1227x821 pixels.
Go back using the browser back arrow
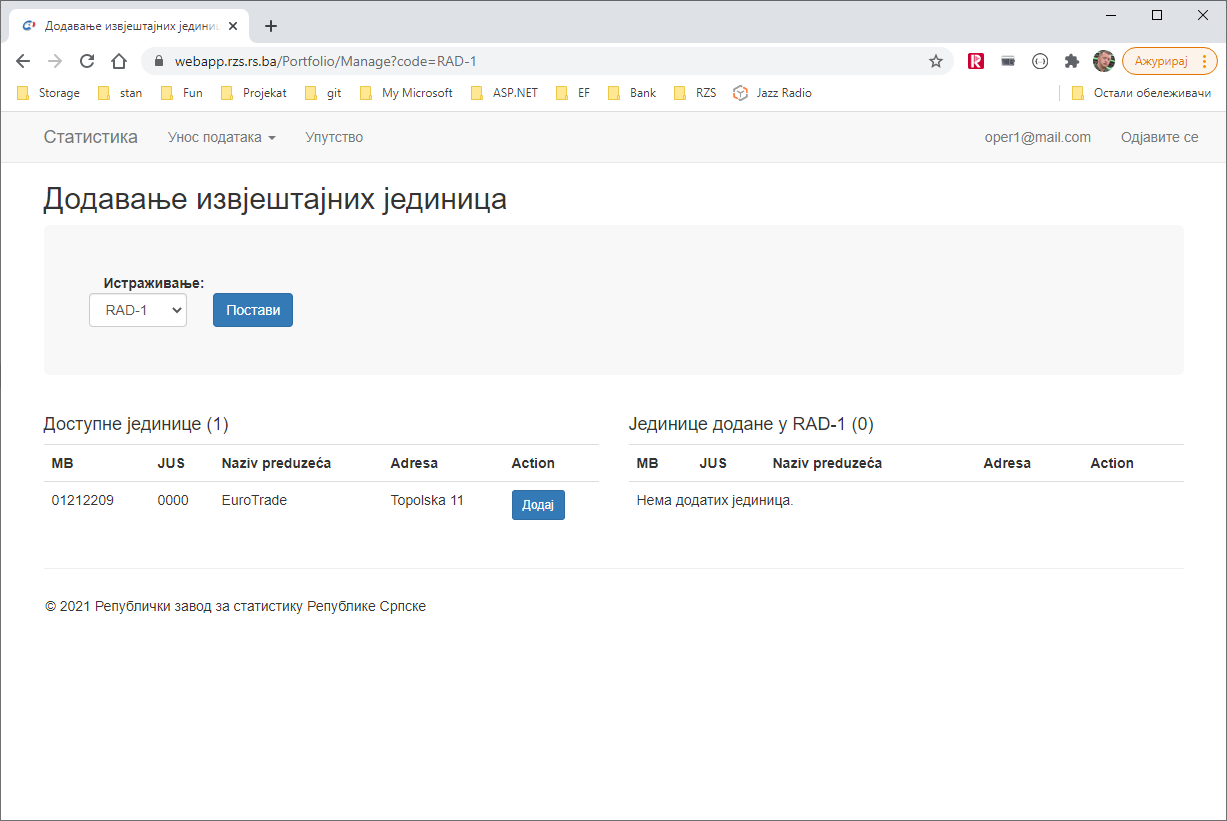point(23,61)
